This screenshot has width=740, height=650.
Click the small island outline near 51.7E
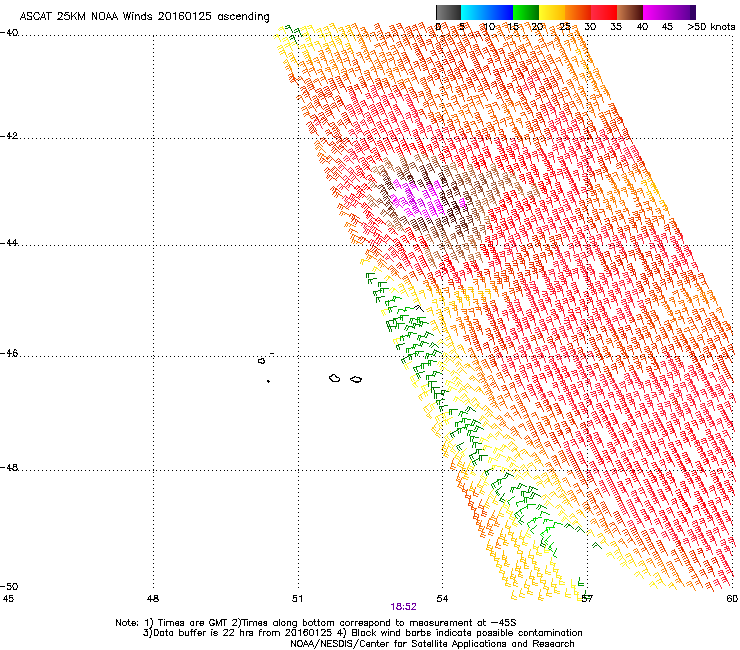(x=335, y=378)
